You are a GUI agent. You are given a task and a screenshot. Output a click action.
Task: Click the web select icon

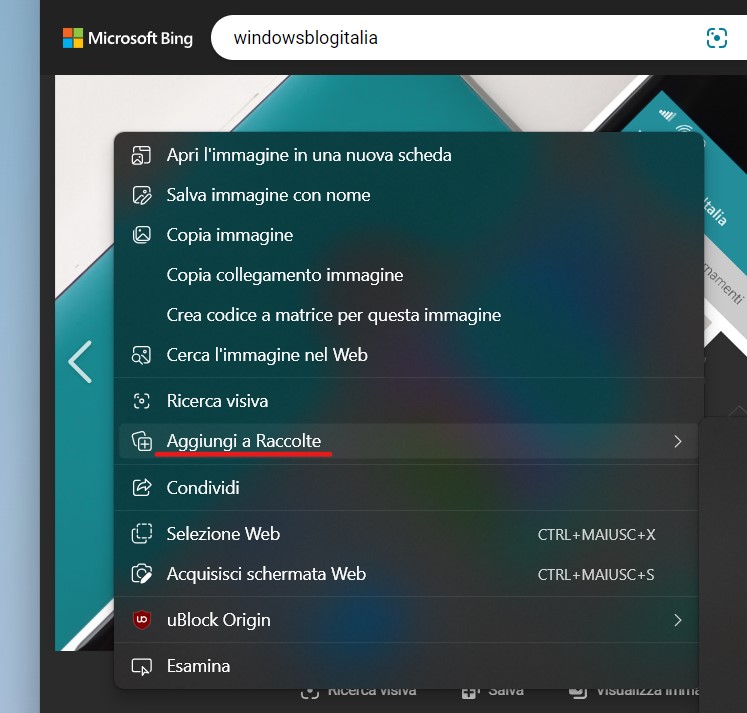[141, 534]
